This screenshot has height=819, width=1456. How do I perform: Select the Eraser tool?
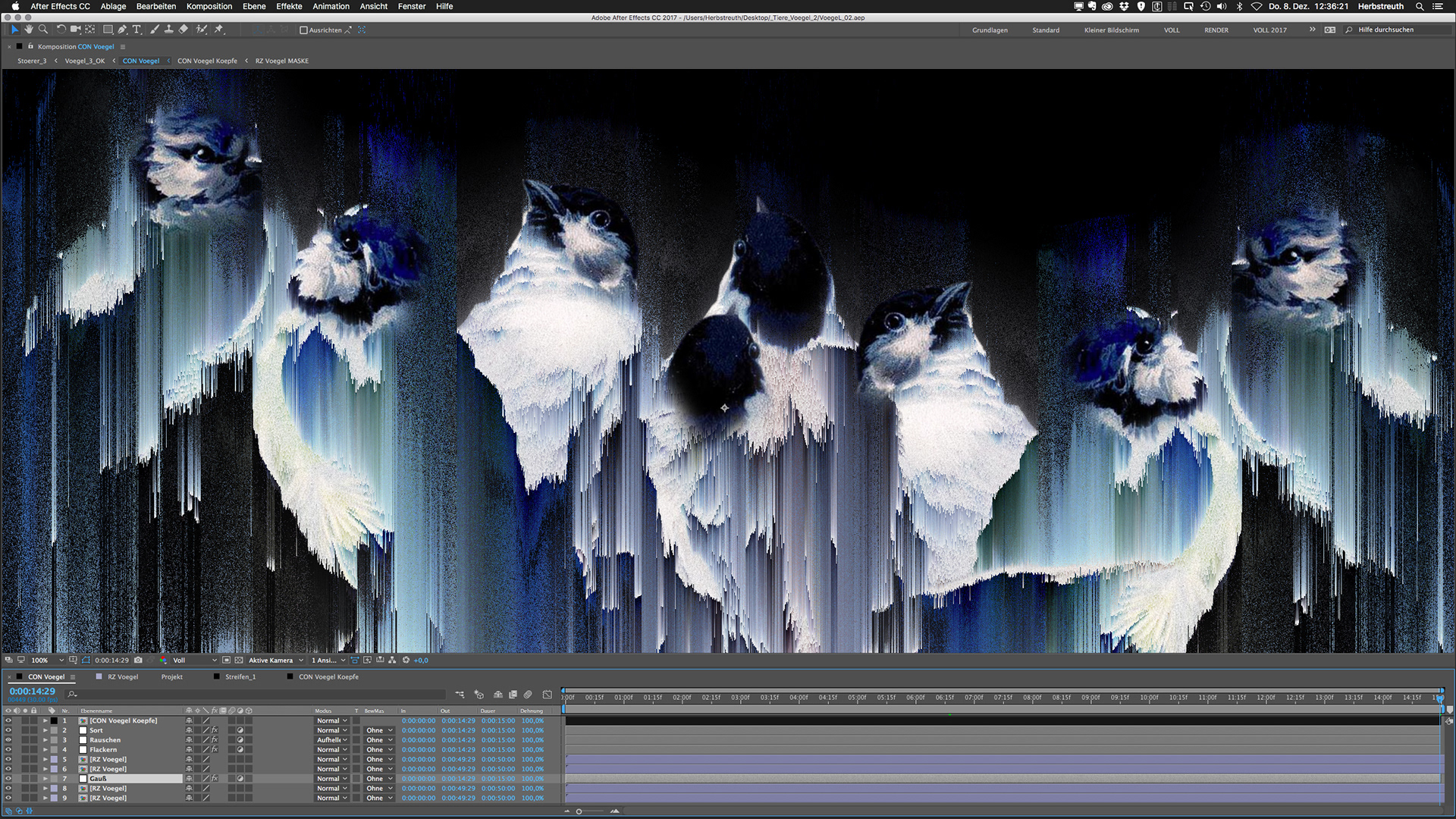[184, 30]
